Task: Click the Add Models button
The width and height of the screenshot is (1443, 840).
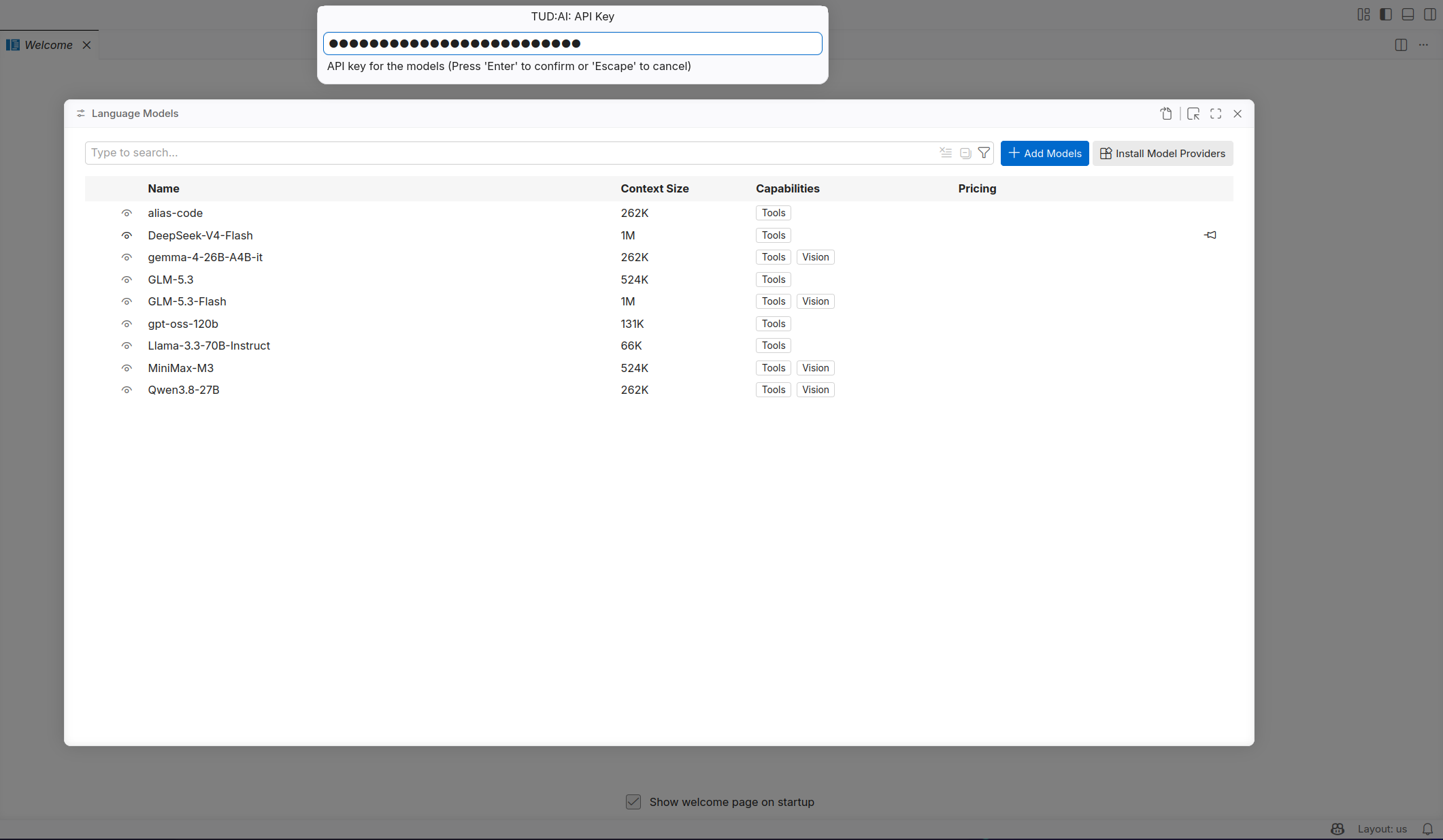Action: (x=1044, y=154)
